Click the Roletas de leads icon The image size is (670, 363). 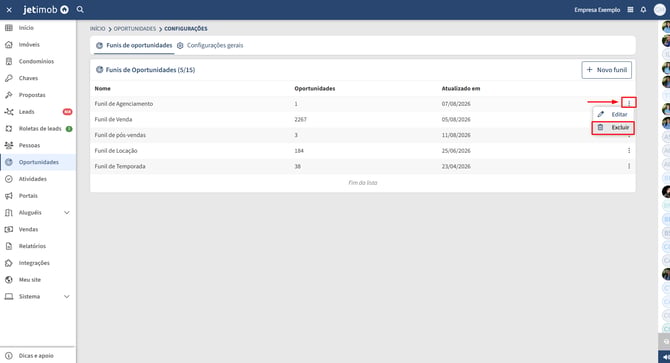click(x=9, y=129)
